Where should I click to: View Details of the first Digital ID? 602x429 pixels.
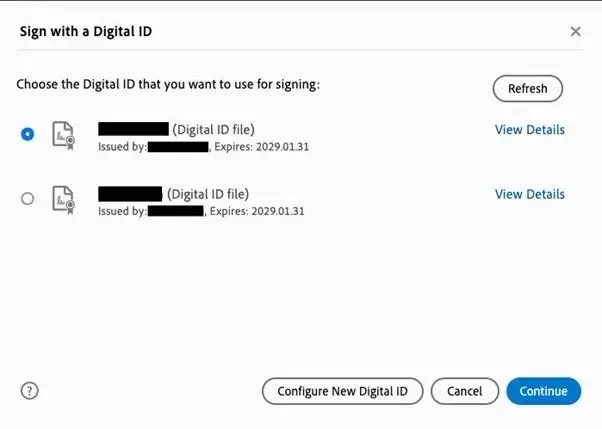tap(529, 130)
